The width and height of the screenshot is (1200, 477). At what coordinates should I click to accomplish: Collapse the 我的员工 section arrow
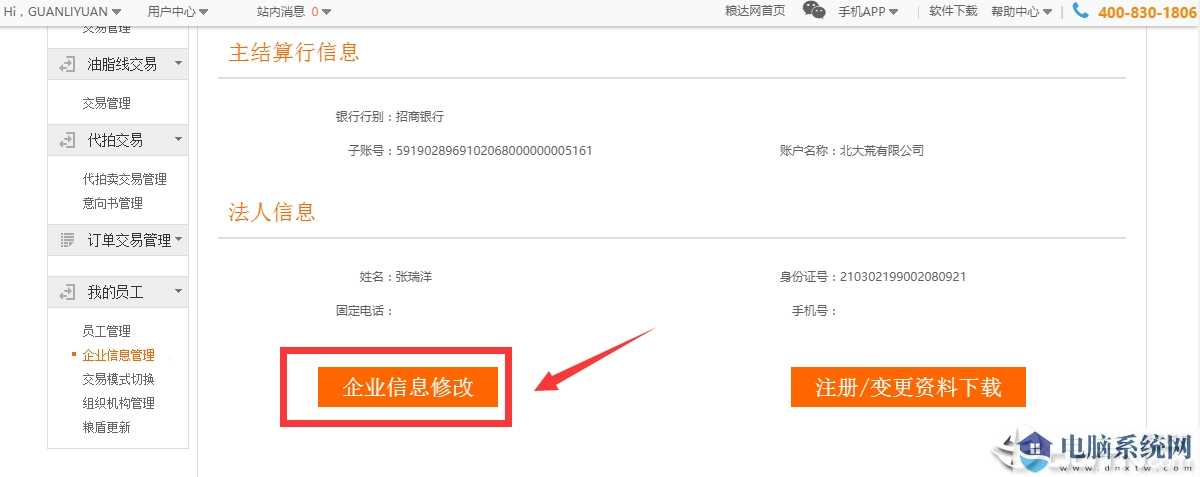pyautogui.click(x=178, y=292)
